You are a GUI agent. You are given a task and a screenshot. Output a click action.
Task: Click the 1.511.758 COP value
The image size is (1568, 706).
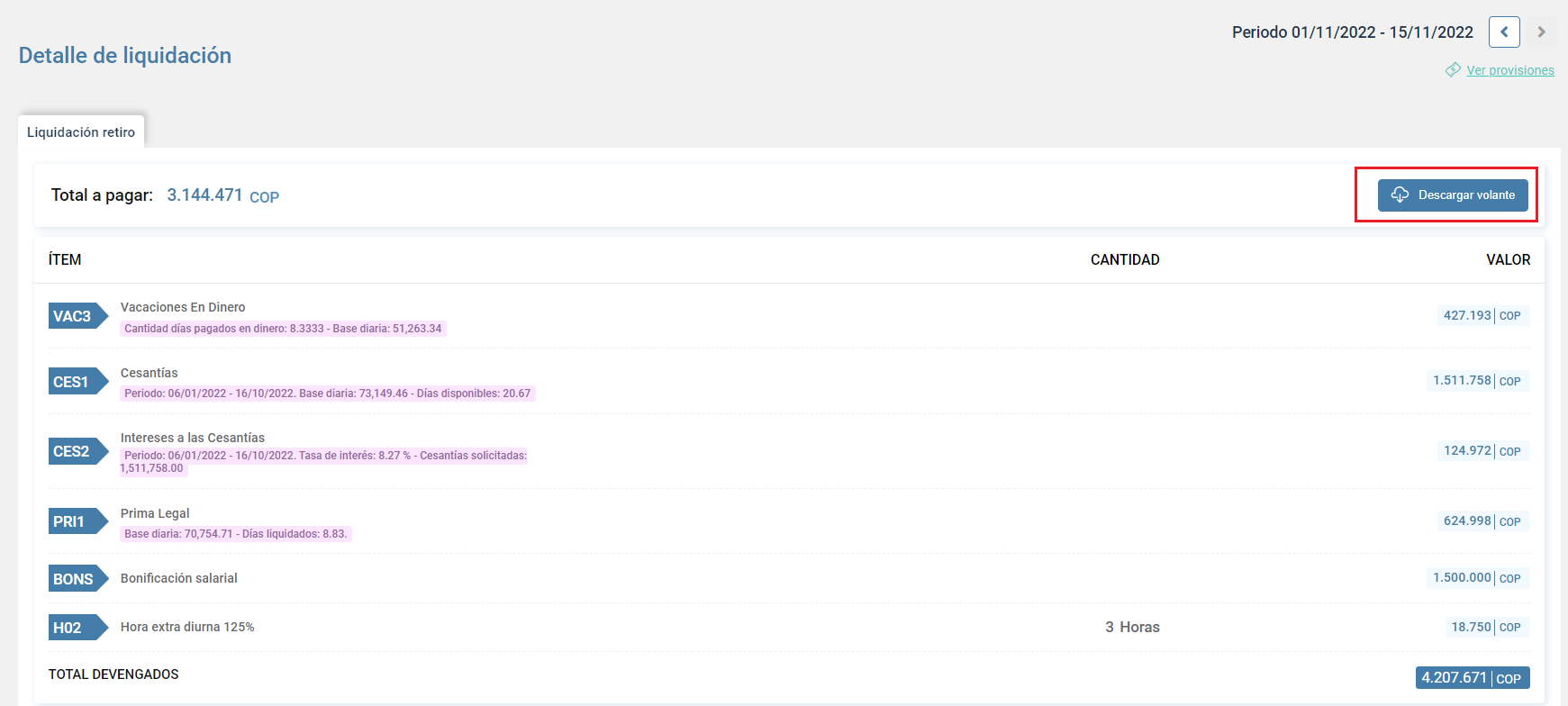coord(1477,381)
